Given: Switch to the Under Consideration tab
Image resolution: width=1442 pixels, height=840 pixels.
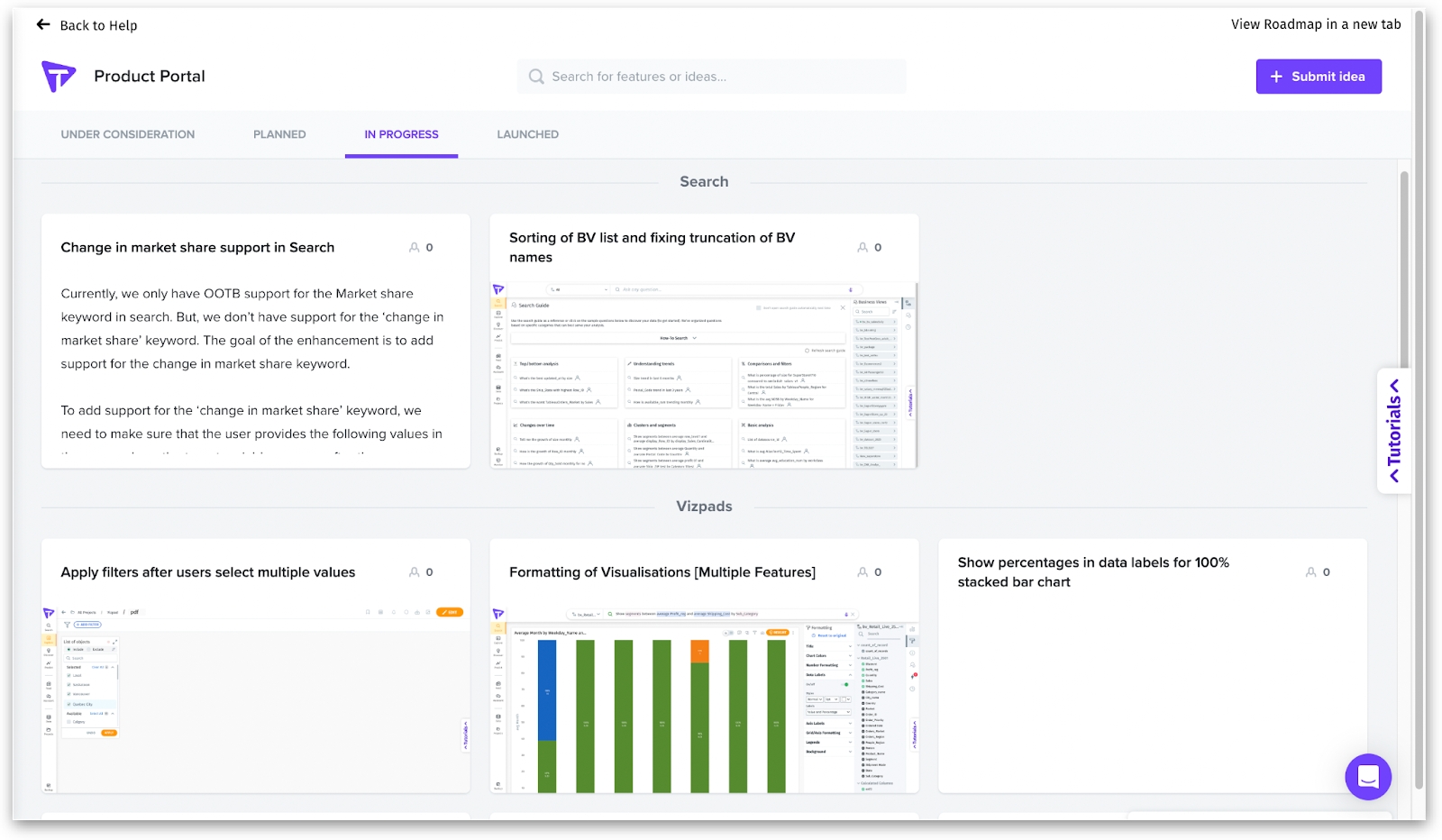Looking at the screenshot, I should click(128, 134).
